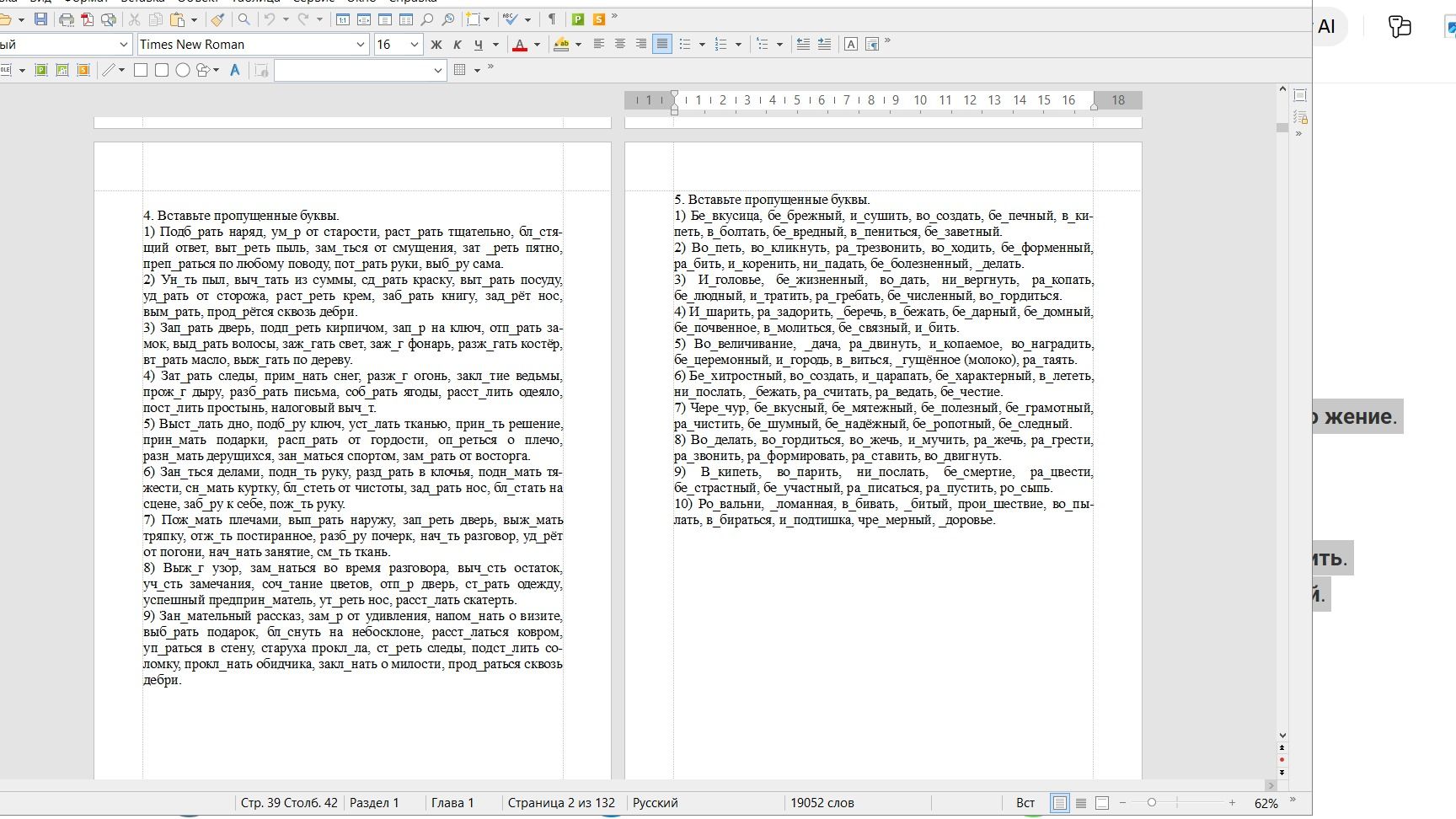The width and height of the screenshot is (1456, 819).
Task: Open the Times New Roman font dropdown
Action: [361, 44]
